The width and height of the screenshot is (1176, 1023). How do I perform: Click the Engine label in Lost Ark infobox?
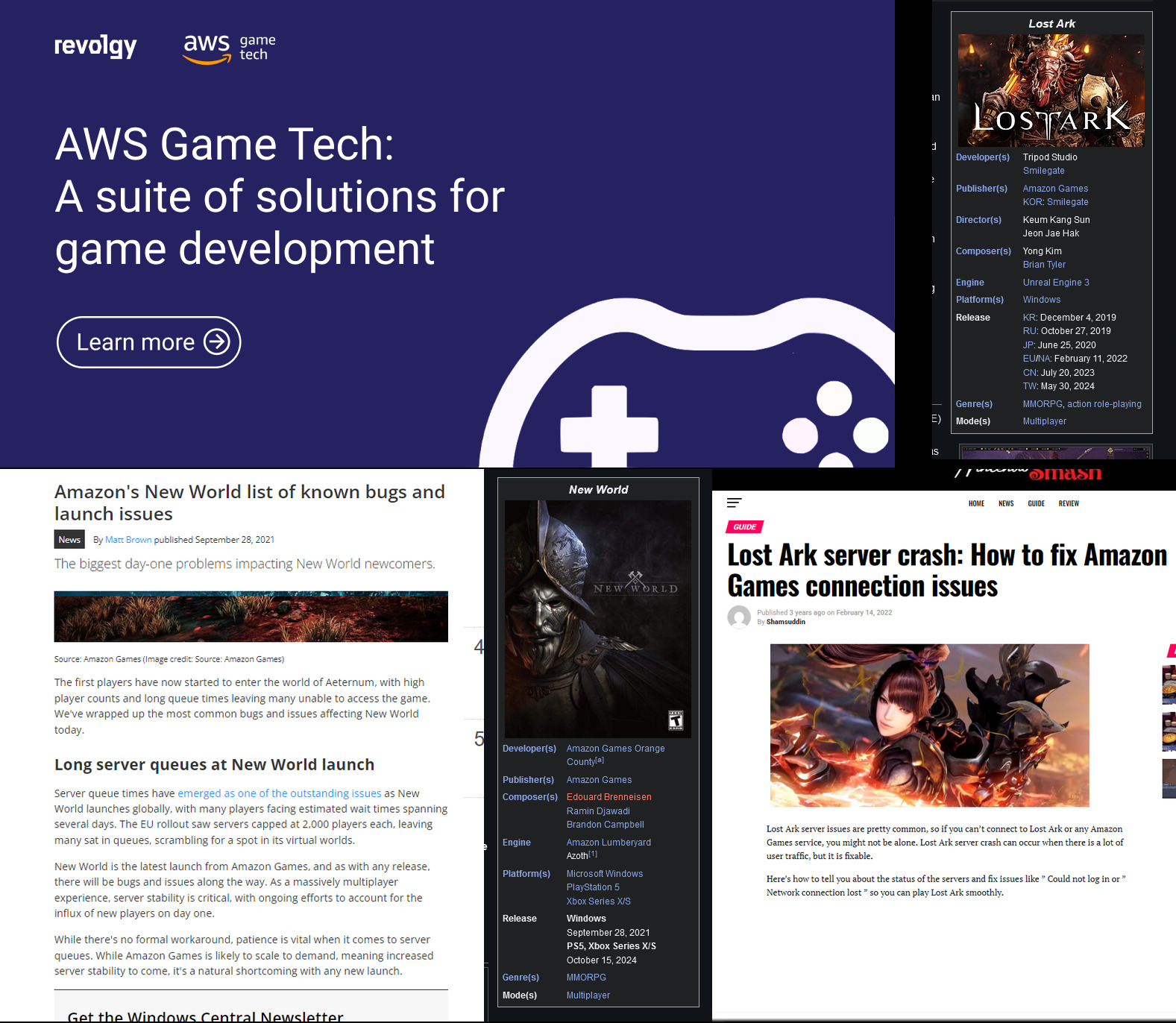click(969, 283)
